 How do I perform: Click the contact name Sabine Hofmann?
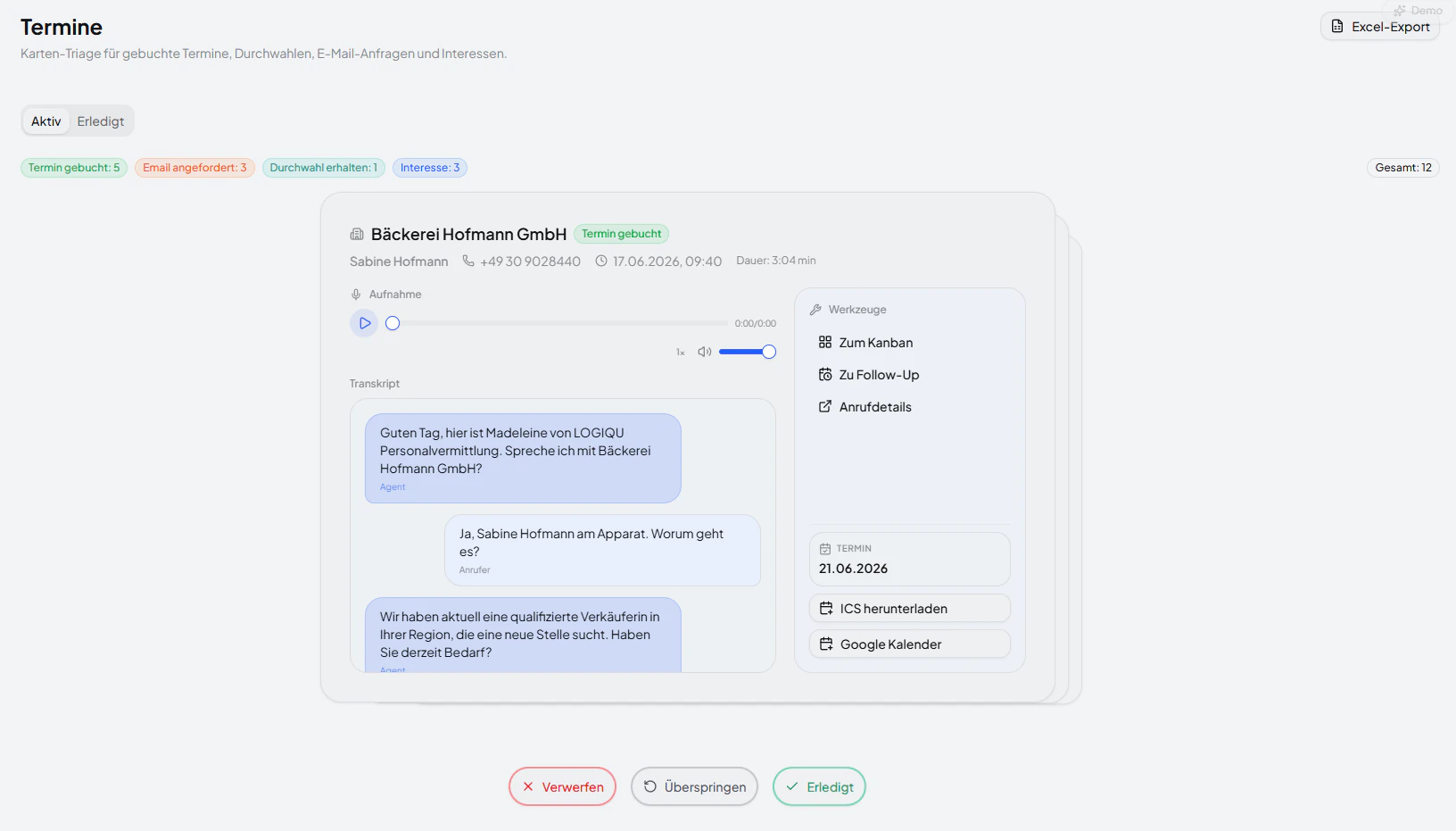[x=399, y=262]
